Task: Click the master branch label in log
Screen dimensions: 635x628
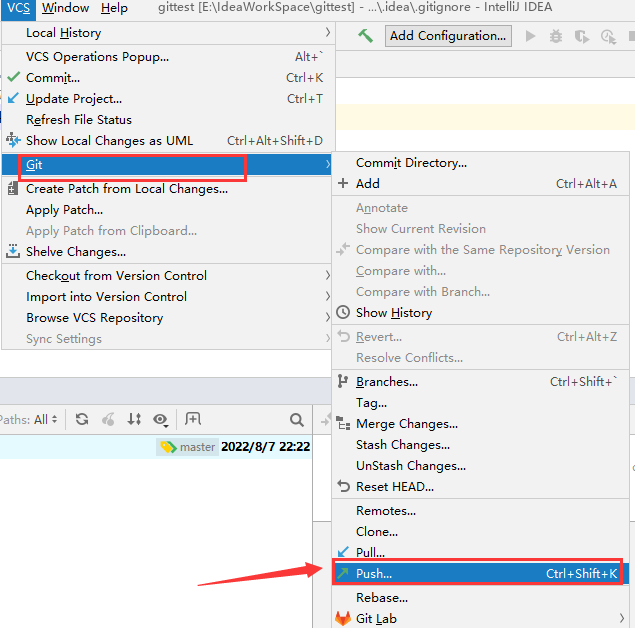Action: click(188, 447)
